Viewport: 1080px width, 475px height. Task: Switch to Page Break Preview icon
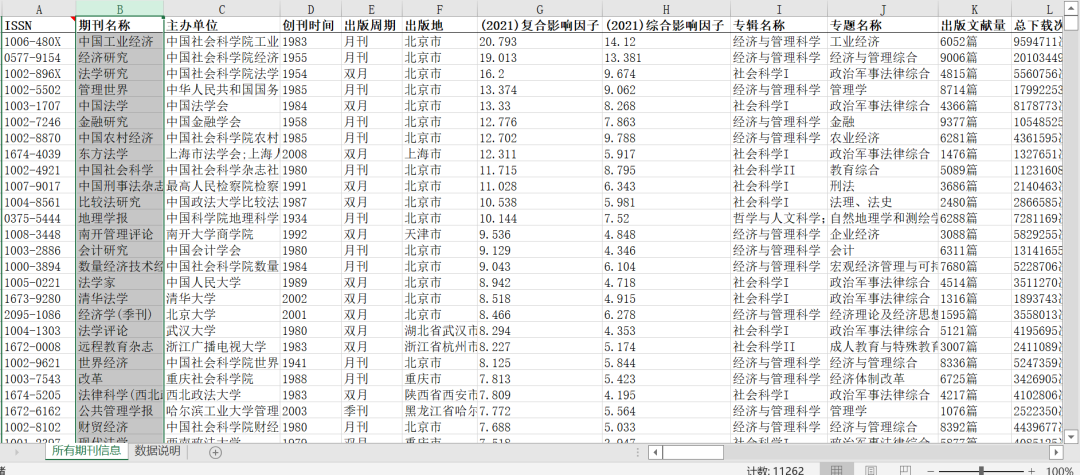(x=905, y=471)
